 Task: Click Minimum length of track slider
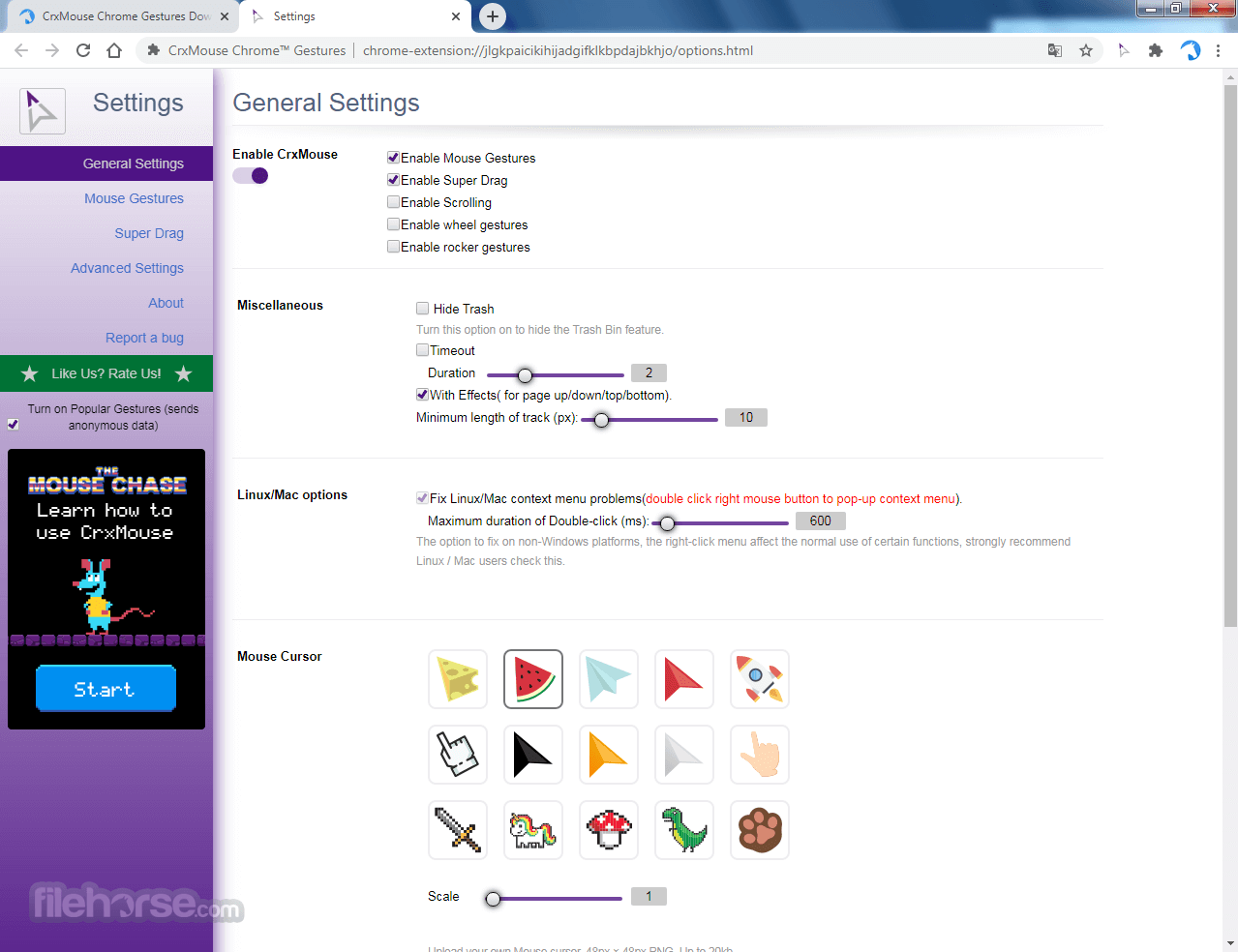pos(601,420)
